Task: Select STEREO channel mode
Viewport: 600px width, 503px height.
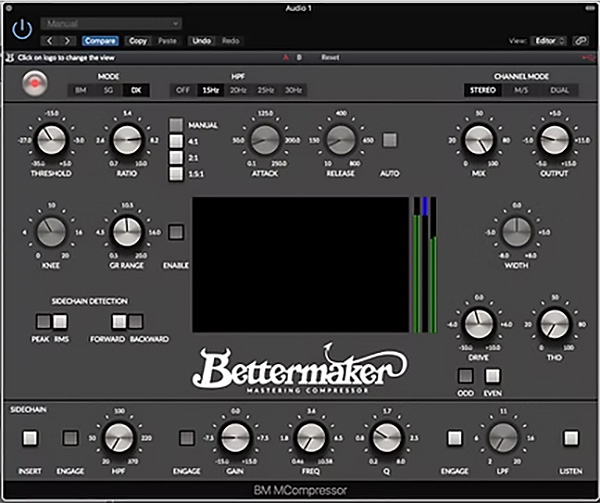Action: click(x=483, y=90)
